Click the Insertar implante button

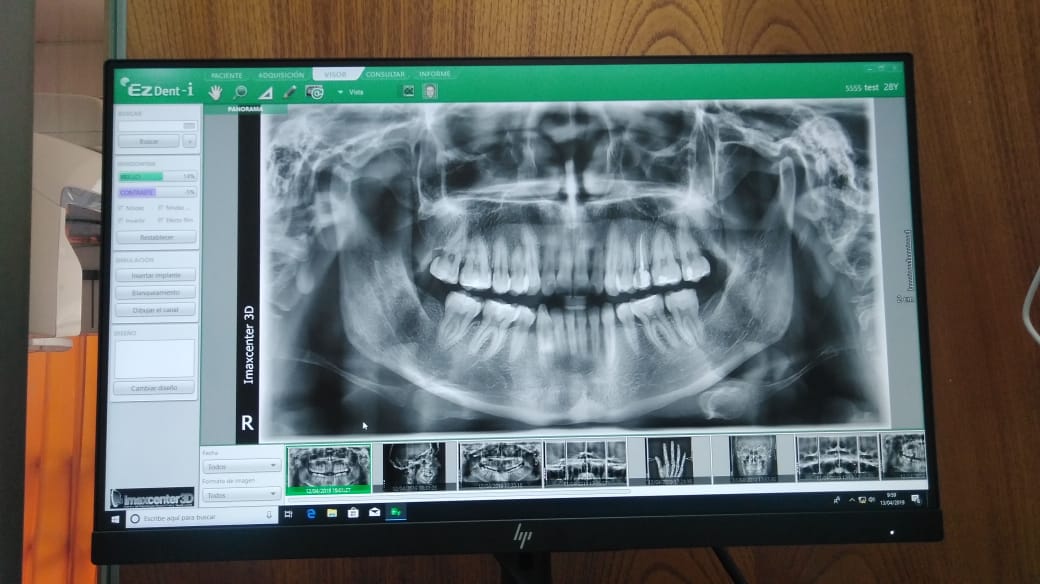click(155, 275)
